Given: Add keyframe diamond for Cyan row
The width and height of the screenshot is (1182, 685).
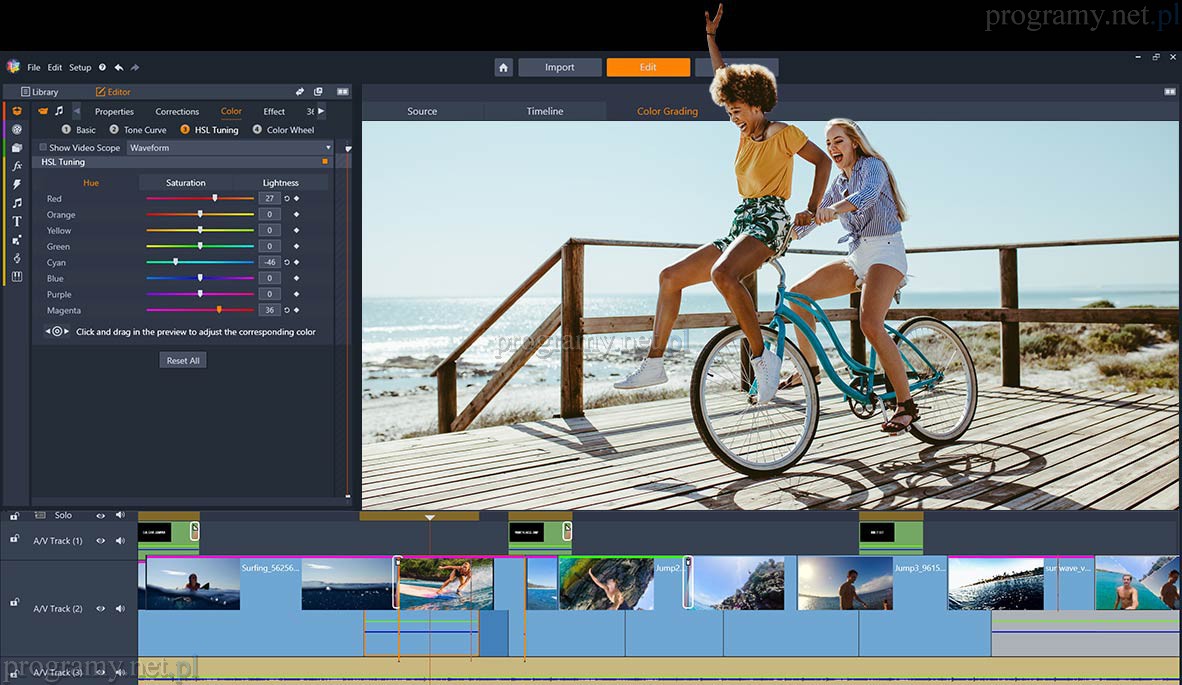Looking at the screenshot, I should click(296, 263).
